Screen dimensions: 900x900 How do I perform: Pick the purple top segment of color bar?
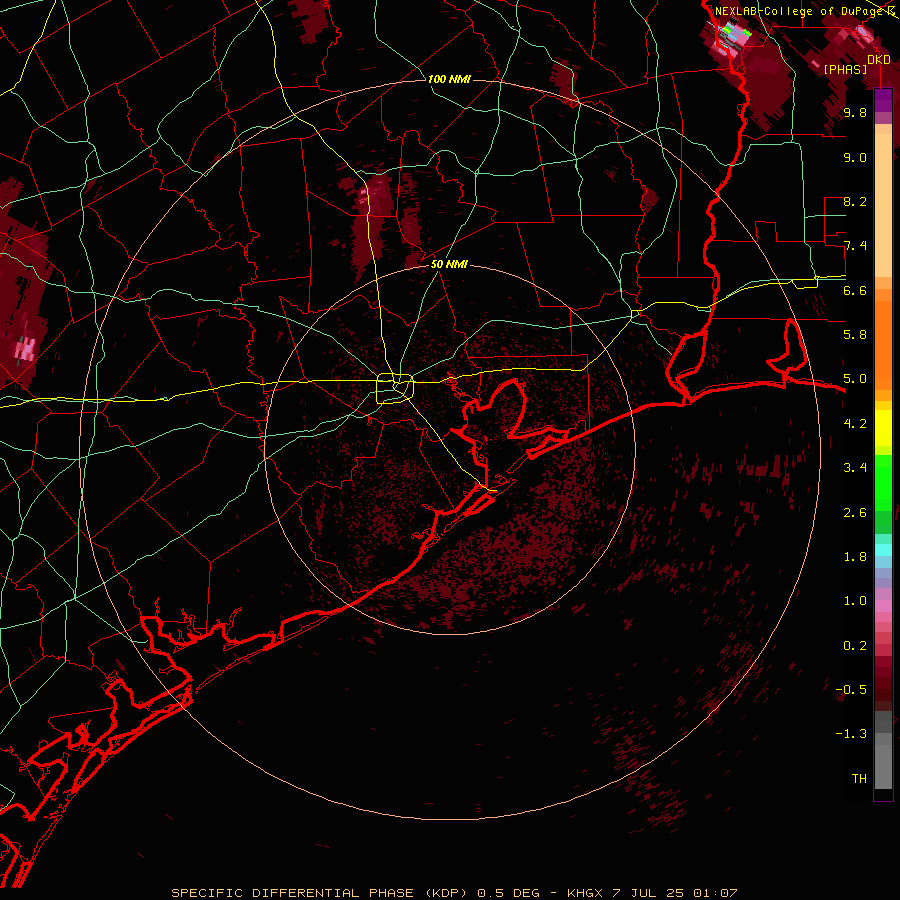pos(883,101)
